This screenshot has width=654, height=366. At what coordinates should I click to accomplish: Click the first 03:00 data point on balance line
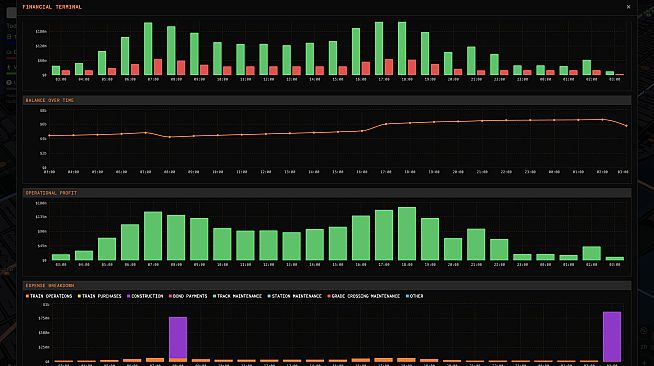coord(49,135)
